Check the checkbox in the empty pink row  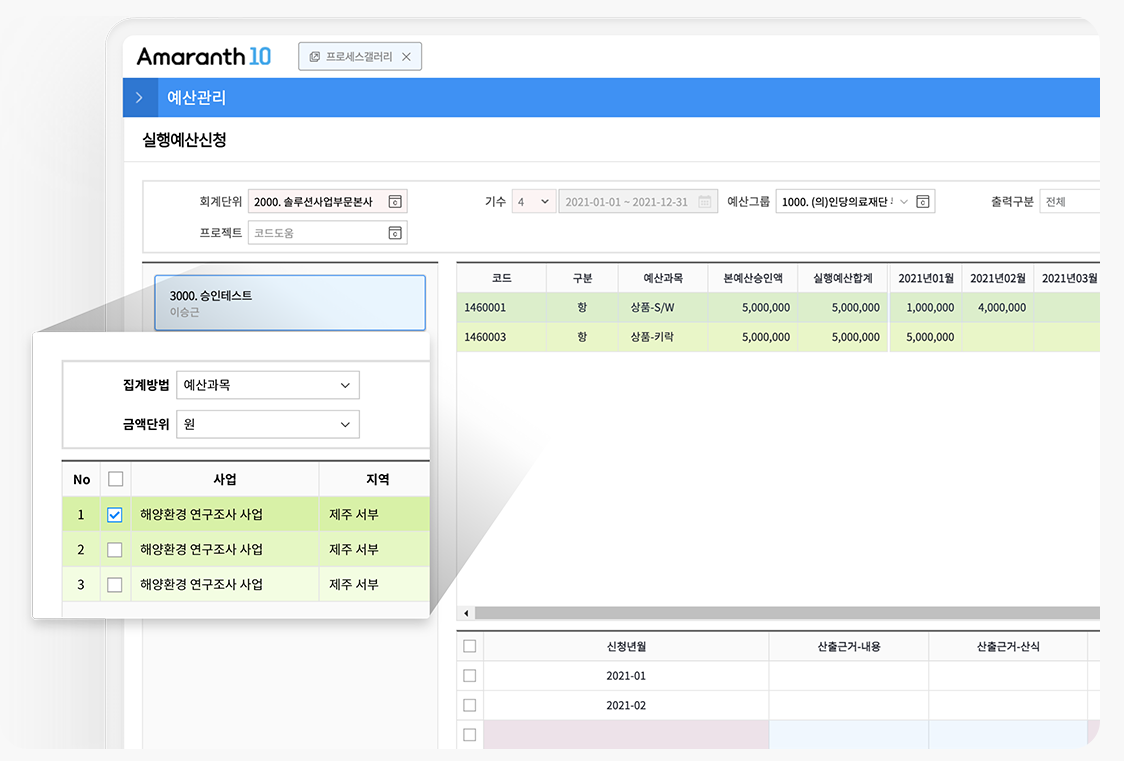pos(470,734)
